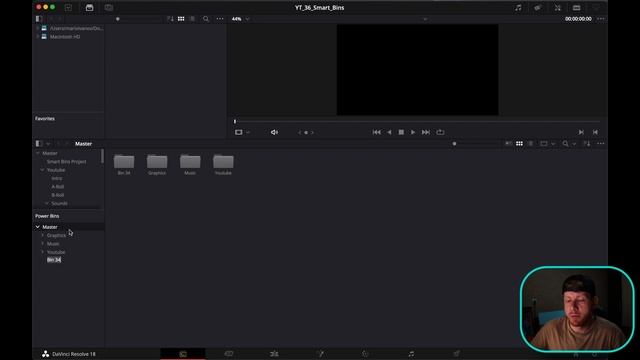Expand the Youtube power bin
This screenshot has width=640, height=360.
point(42,252)
